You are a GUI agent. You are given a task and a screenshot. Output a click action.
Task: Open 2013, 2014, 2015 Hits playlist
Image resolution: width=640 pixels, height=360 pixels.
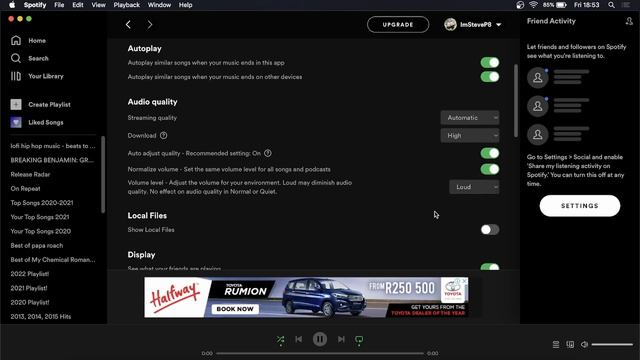tap(41, 316)
